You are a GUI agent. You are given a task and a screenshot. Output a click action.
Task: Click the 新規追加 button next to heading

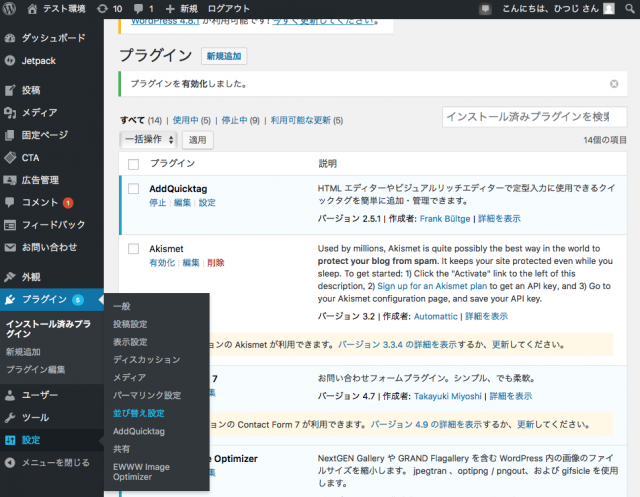point(224,56)
